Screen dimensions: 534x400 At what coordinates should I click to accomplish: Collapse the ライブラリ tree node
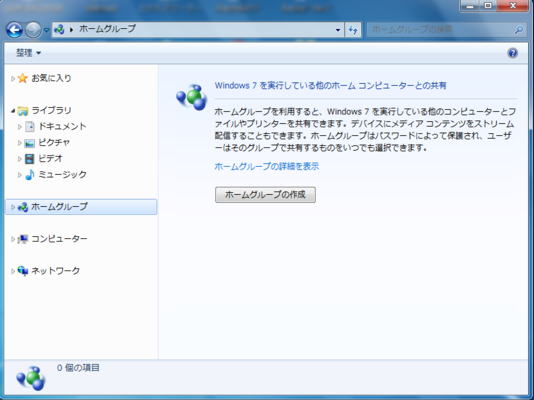pos(13,110)
